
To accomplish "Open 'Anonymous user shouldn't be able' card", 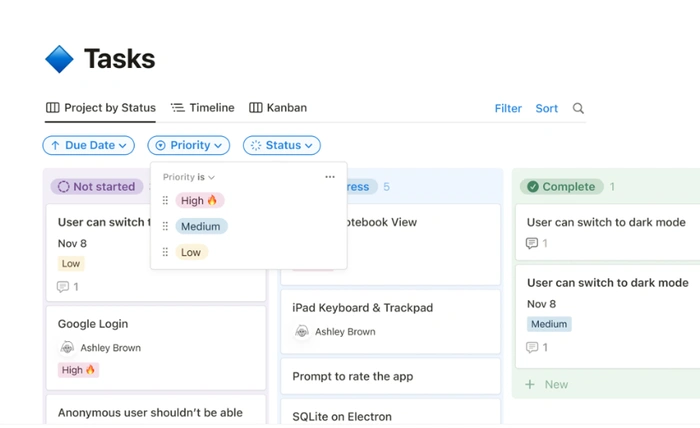I will (x=156, y=411).
